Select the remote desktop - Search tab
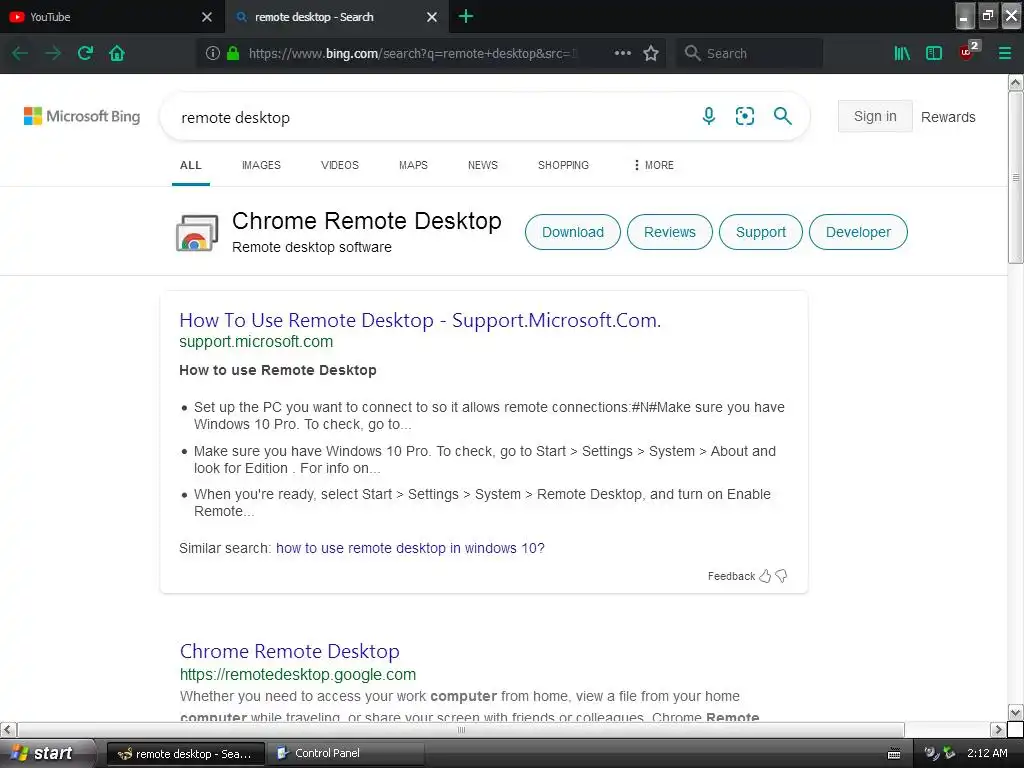The width and height of the screenshot is (1024, 768). pos(327,17)
